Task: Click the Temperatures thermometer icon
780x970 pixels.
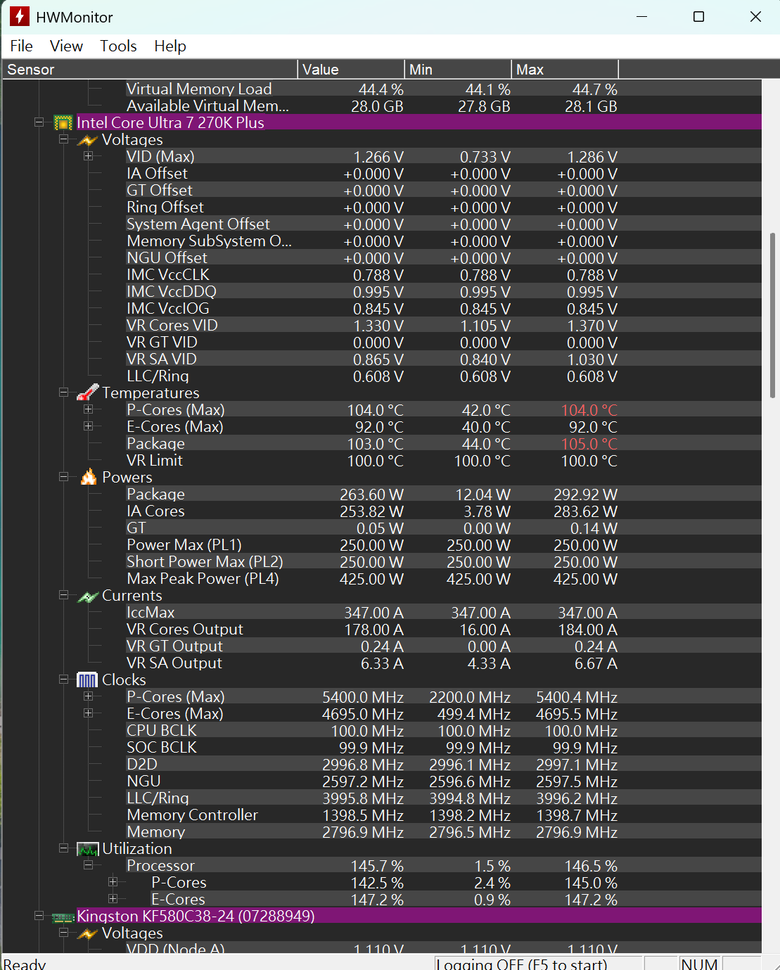Action: click(88, 393)
